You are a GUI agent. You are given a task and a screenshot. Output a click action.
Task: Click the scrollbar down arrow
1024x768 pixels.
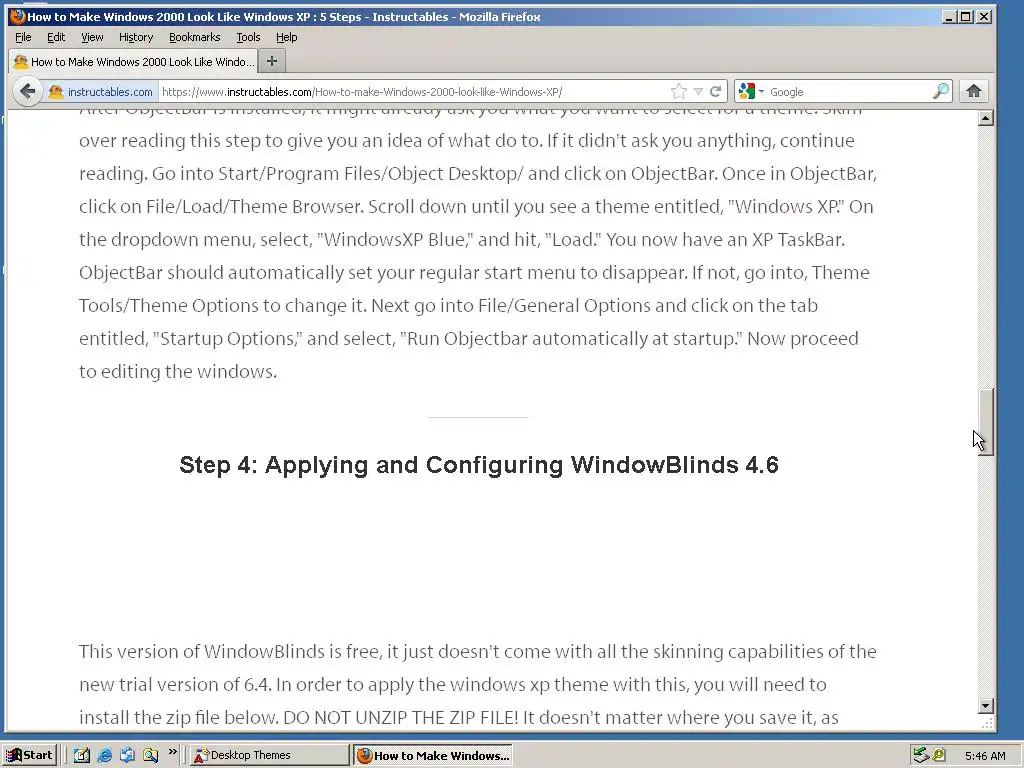985,705
